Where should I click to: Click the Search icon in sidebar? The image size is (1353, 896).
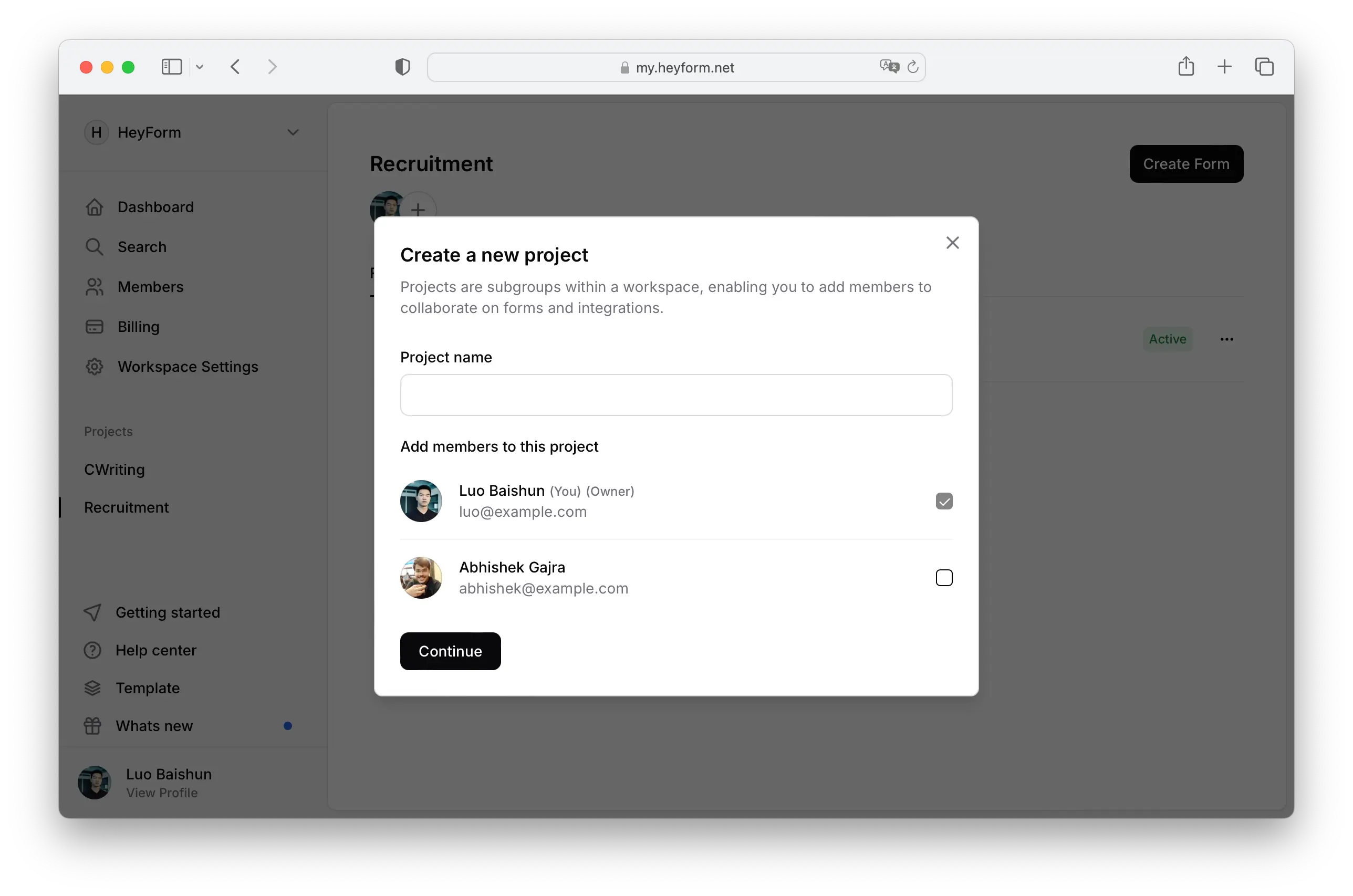pos(94,246)
